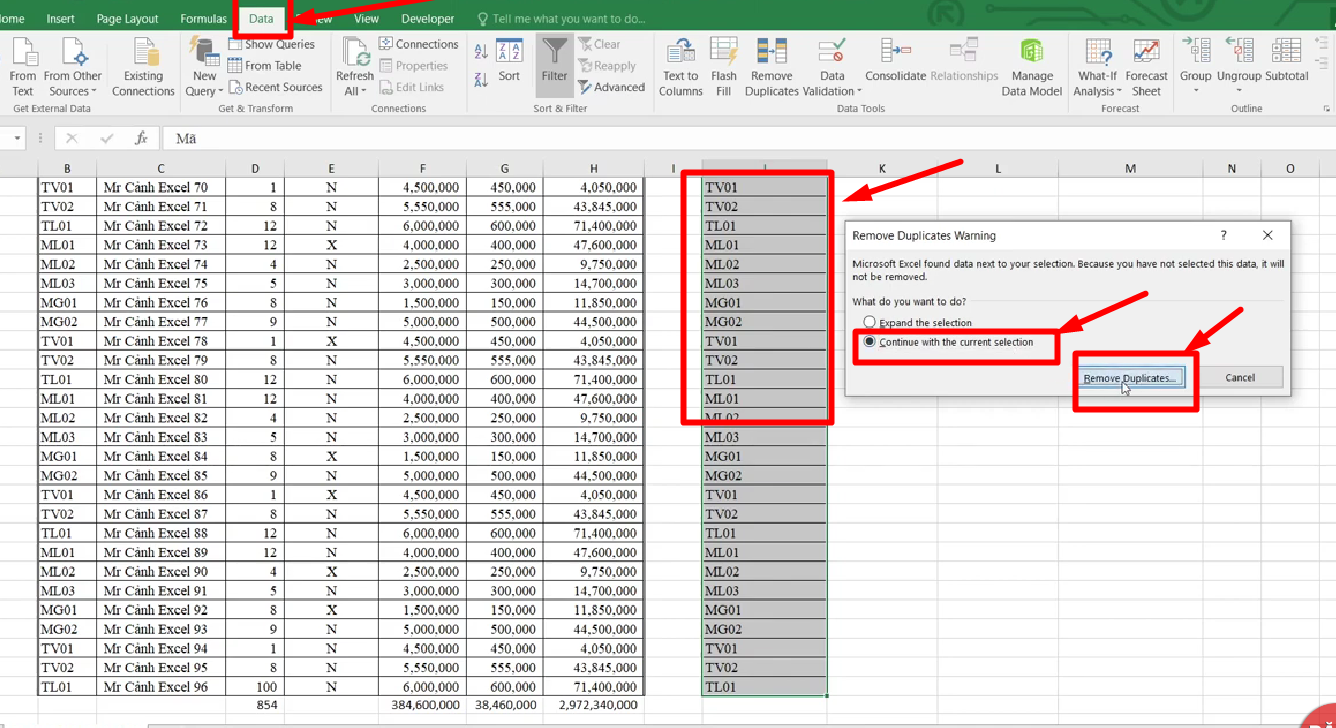Image resolution: width=1336 pixels, height=728 pixels.
Task: Select From Table in Get & Transform
Action: coord(264,66)
